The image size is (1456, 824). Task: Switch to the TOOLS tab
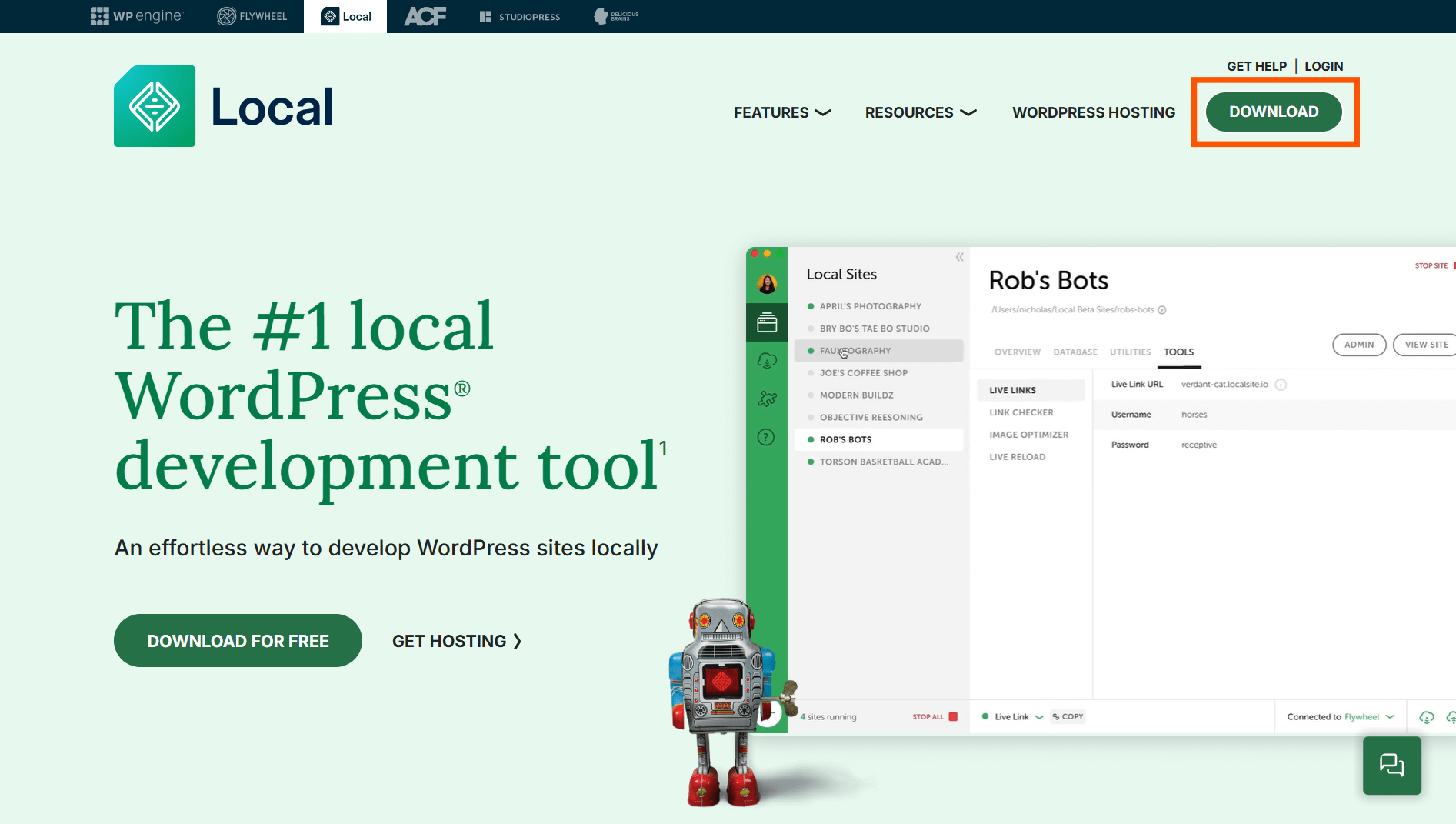pyautogui.click(x=1178, y=352)
